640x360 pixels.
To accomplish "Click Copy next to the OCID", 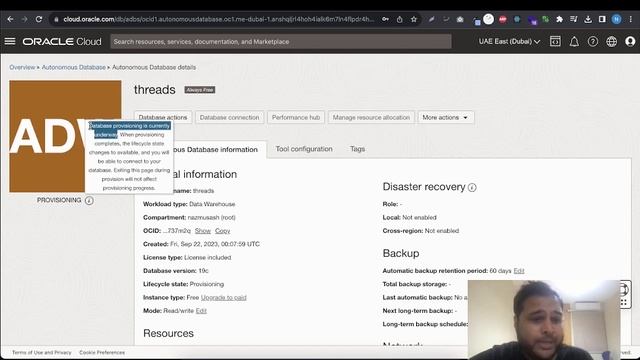I will [222, 231].
